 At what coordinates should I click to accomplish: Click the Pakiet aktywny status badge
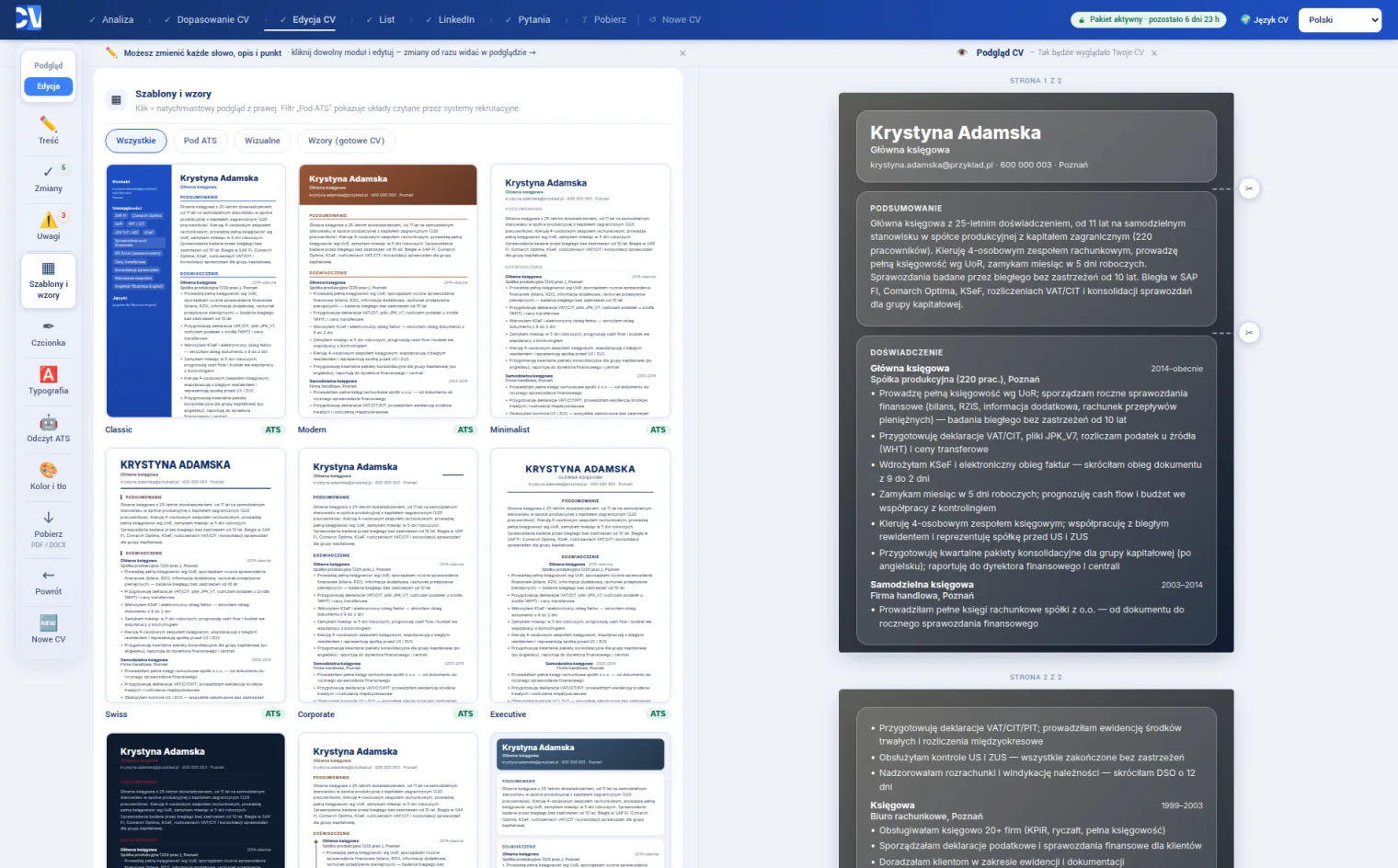pyautogui.click(x=1149, y=19)
